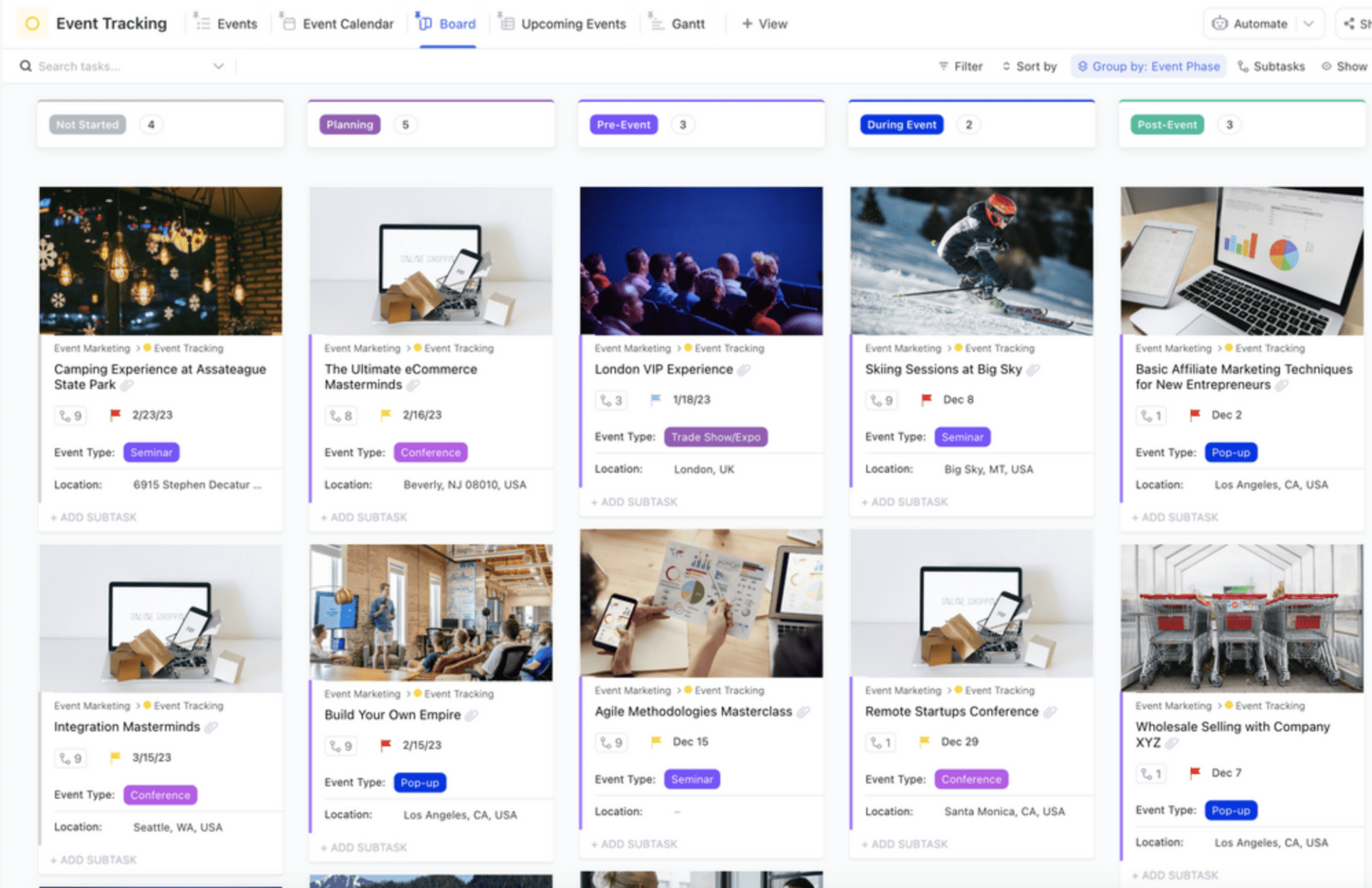Toggle the Subtasks visibility option
The width and height of the screenshot is (1372, 888).
click(x=1281, y=67)
